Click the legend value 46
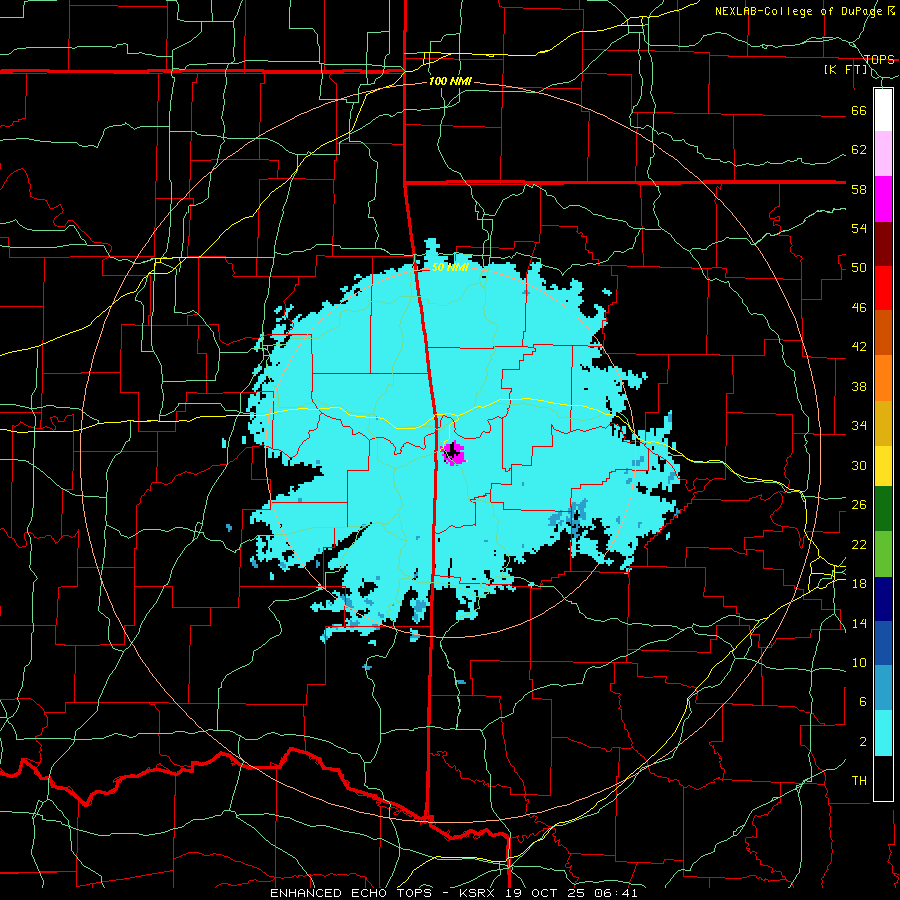 (x=859, y=308)
